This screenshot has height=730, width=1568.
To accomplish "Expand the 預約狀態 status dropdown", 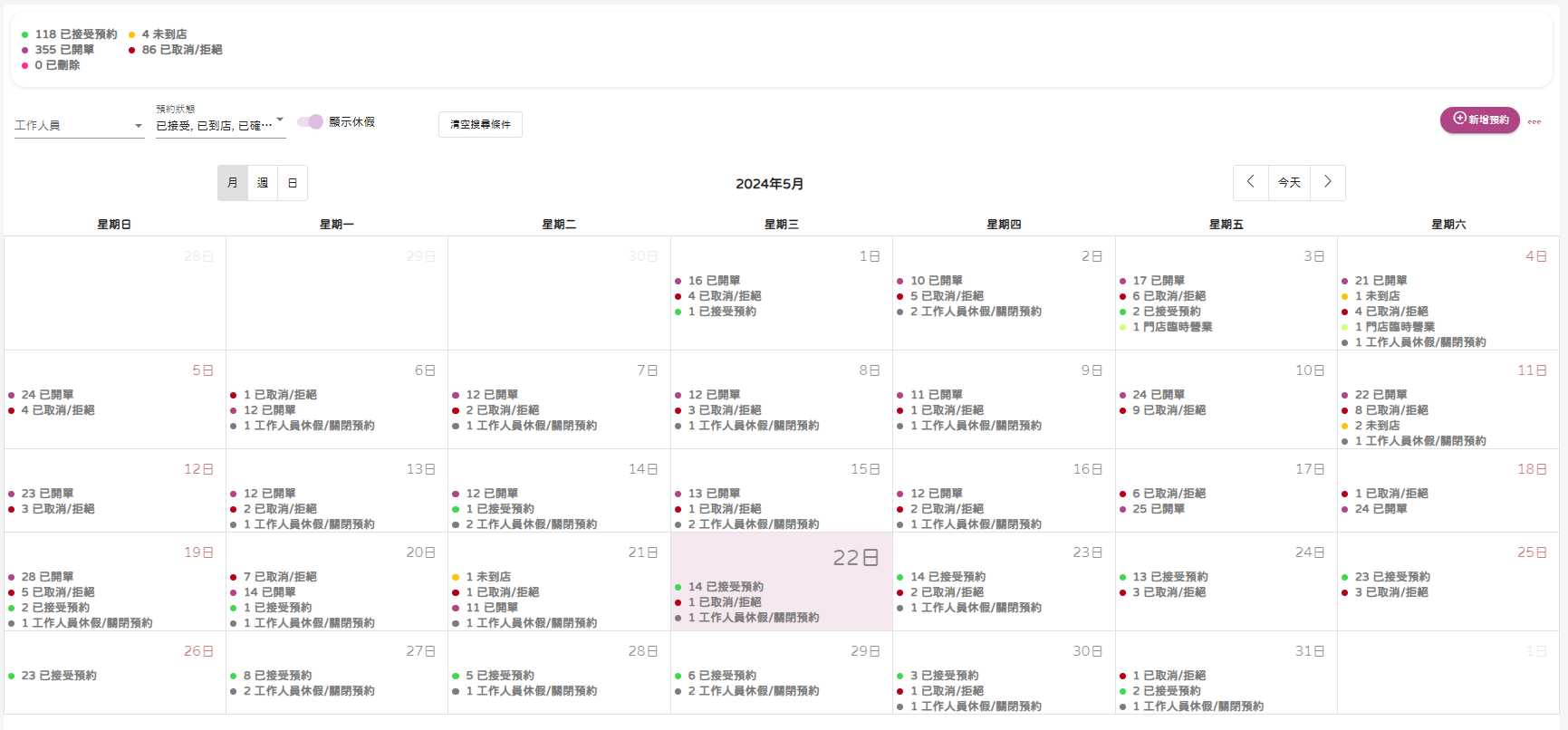I will (x=220, y=126).
